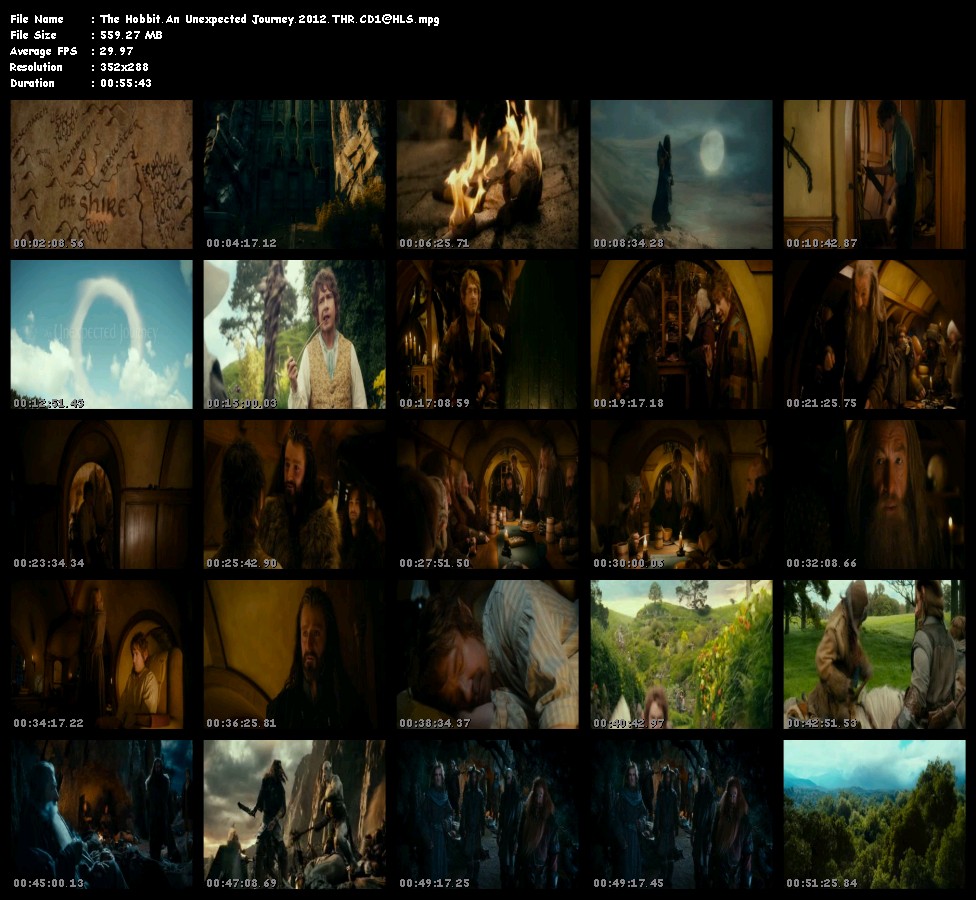Screen dimensions: 976x900
Task: Click the average FPS value 29.97
Action: click(116, 51)
